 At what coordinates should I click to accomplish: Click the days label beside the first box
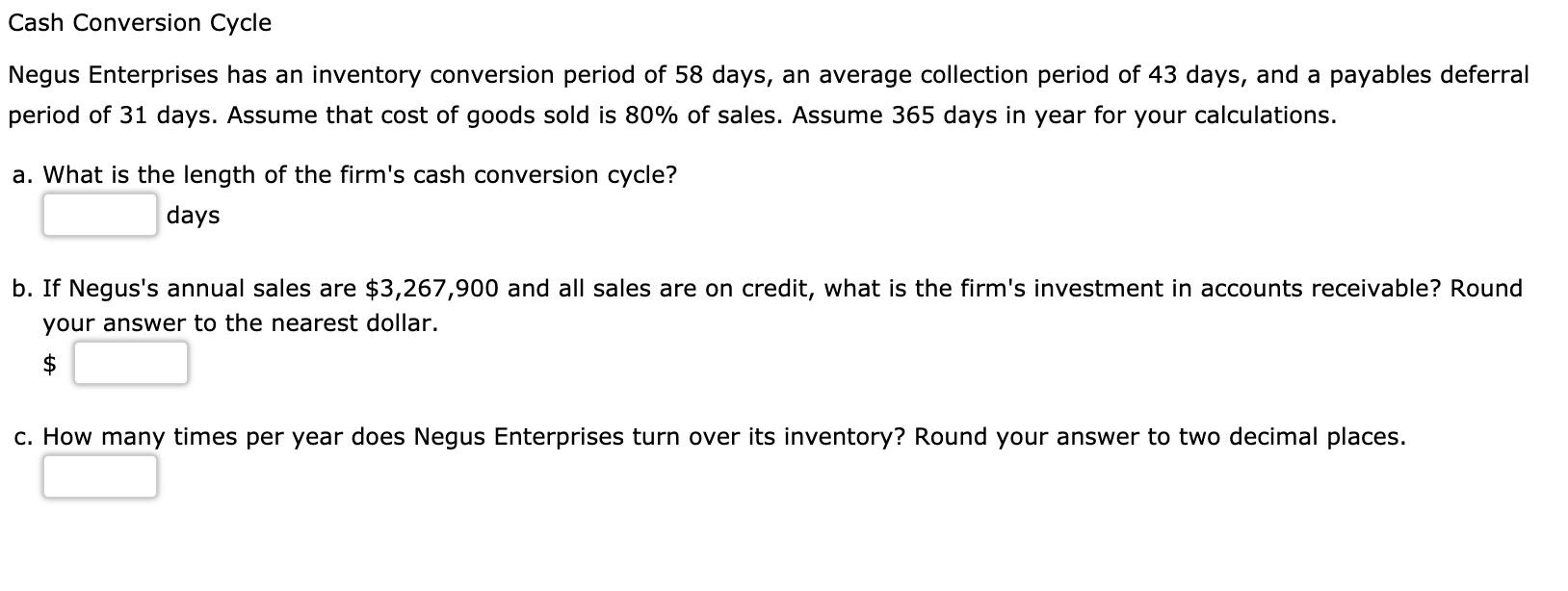click(192, 215)
